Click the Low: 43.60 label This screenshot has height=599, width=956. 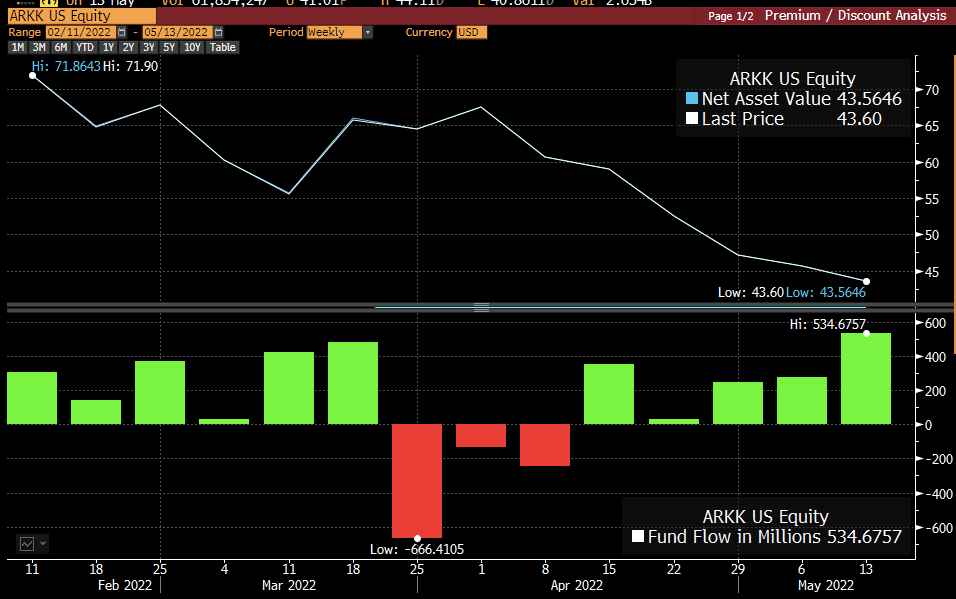[751, 292]
